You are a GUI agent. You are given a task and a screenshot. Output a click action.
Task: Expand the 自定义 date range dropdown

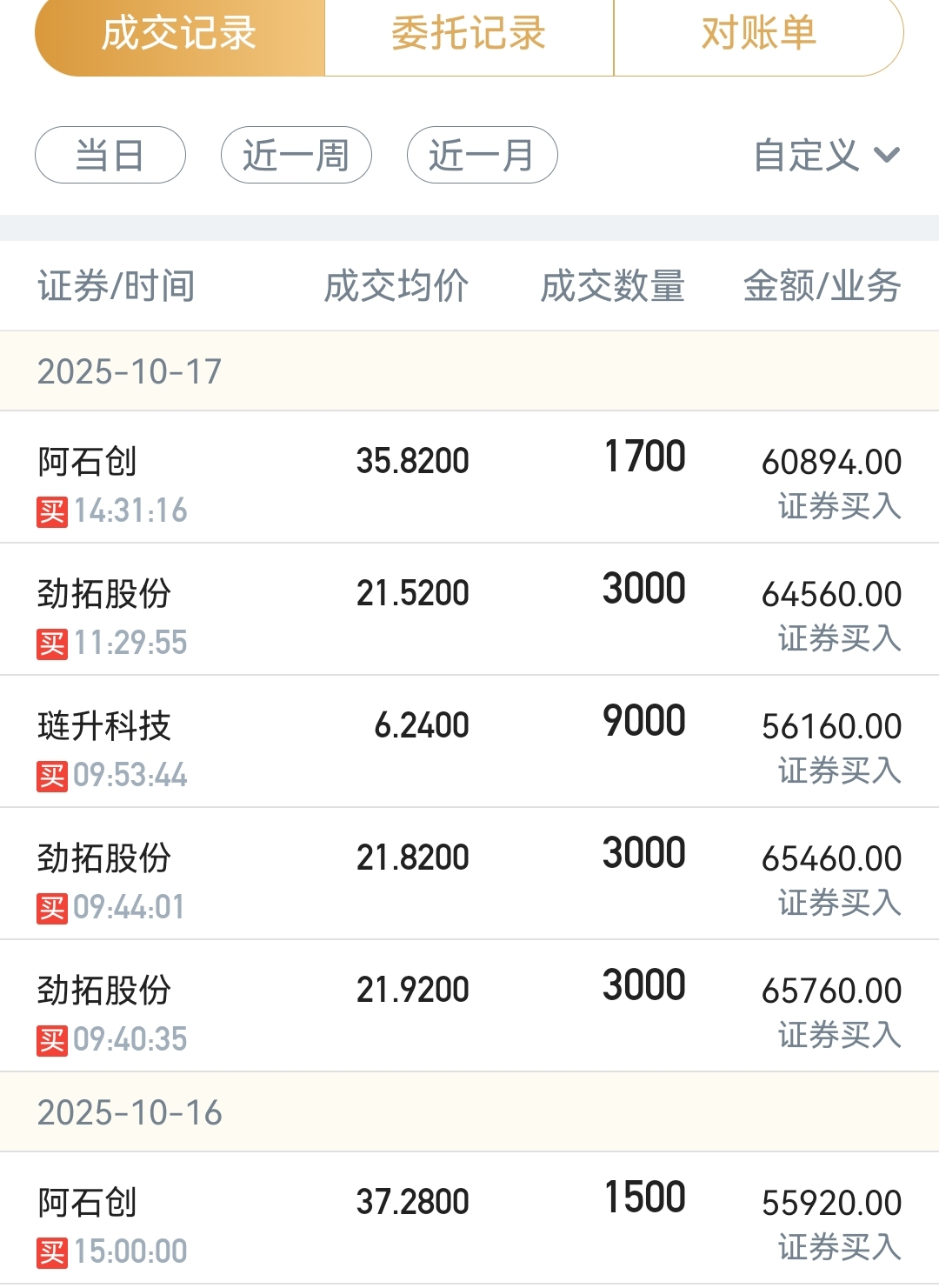point(807,156)
